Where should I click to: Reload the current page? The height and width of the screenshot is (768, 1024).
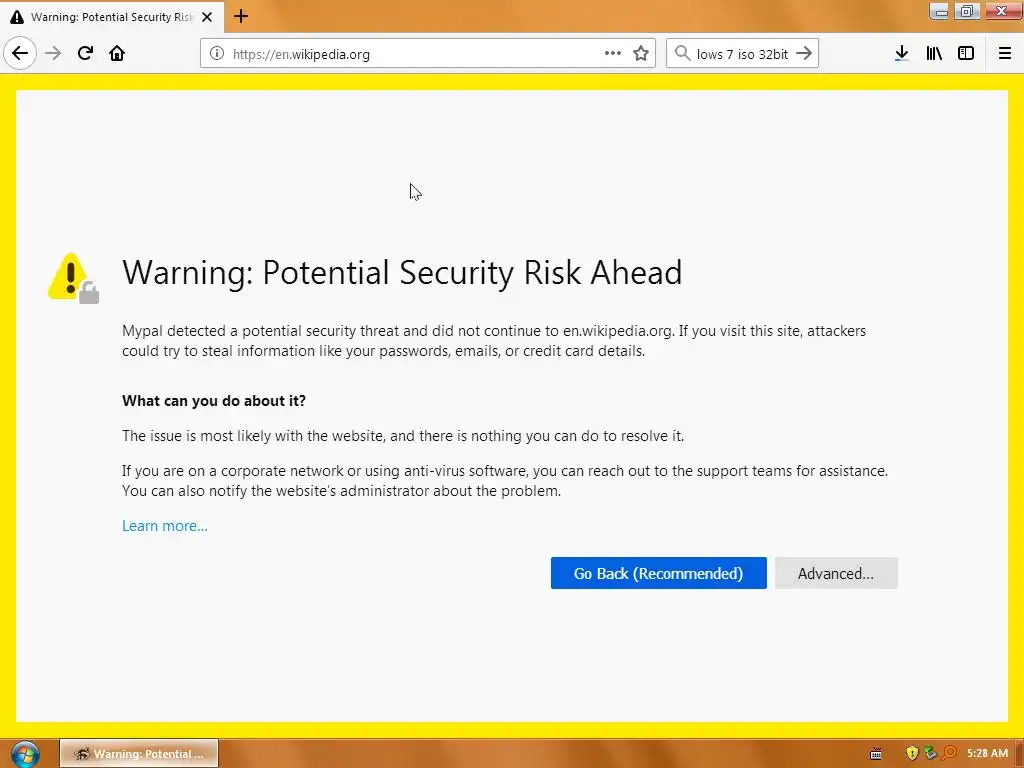pos(85,54)
